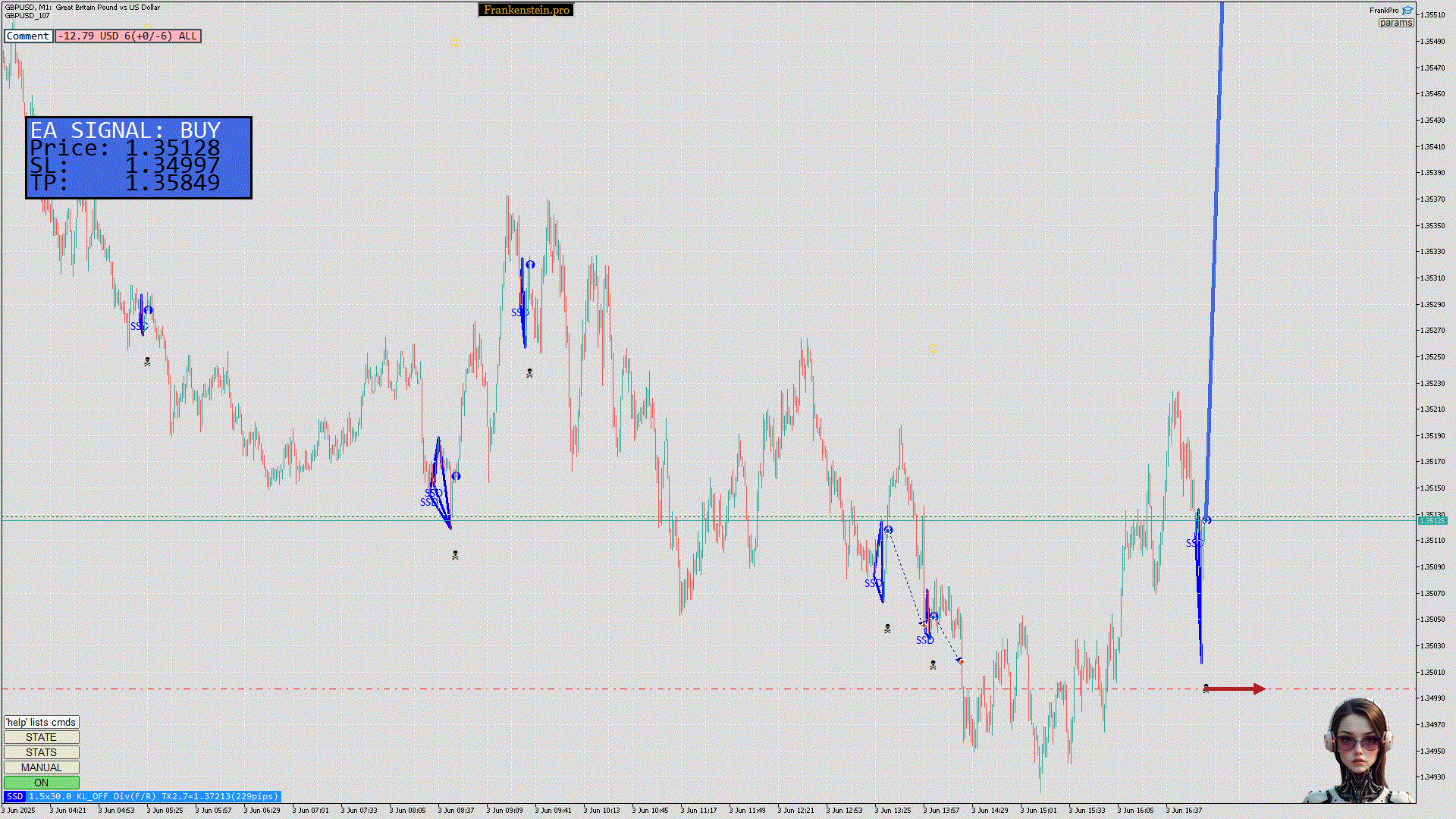Open the params button
1456x819 pixels.
(x=1395, y=23)
